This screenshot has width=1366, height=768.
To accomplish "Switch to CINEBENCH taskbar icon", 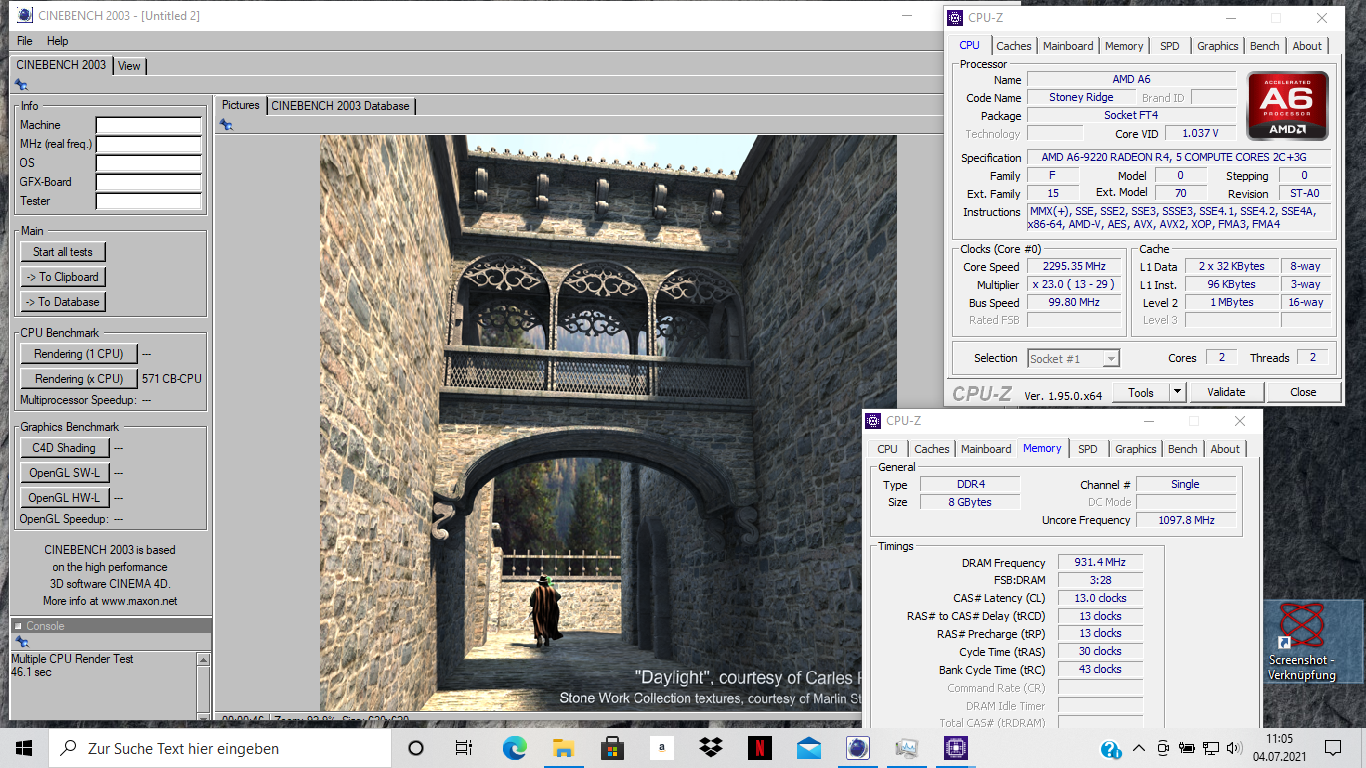I will [x=858, y=748].
